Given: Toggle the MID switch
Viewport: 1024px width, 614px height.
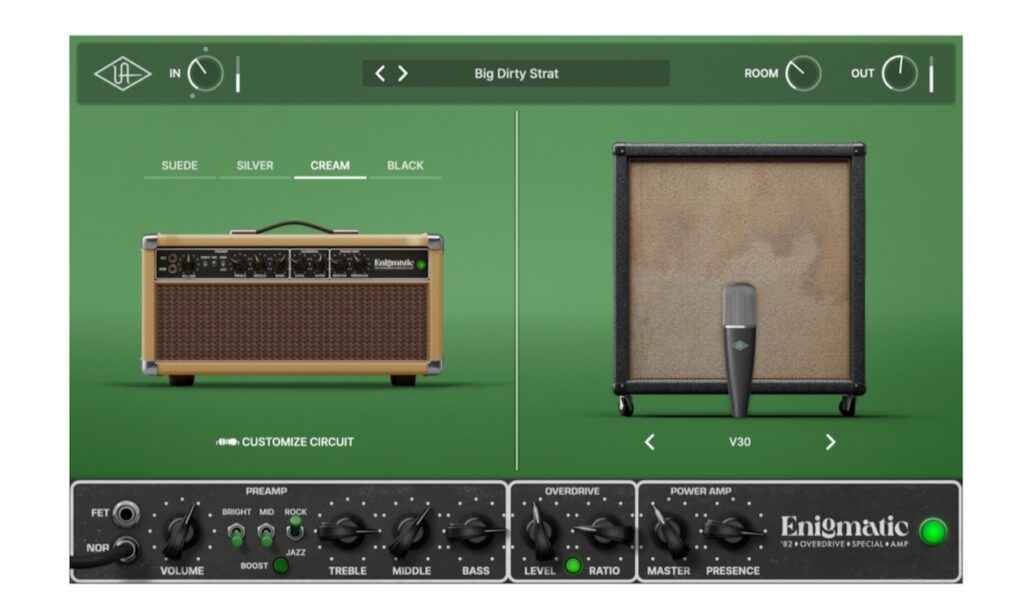Looking at the screenshot, I should [266, 534].
